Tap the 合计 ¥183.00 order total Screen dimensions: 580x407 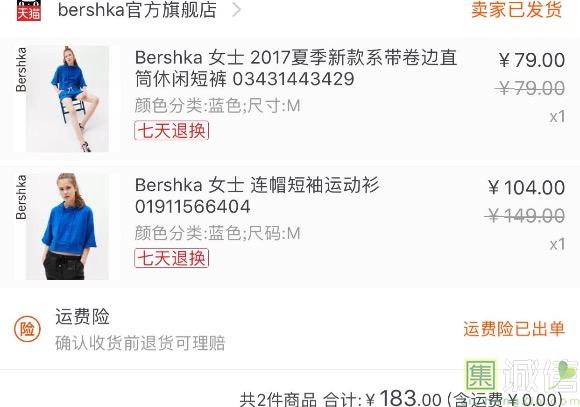[382, 399]
